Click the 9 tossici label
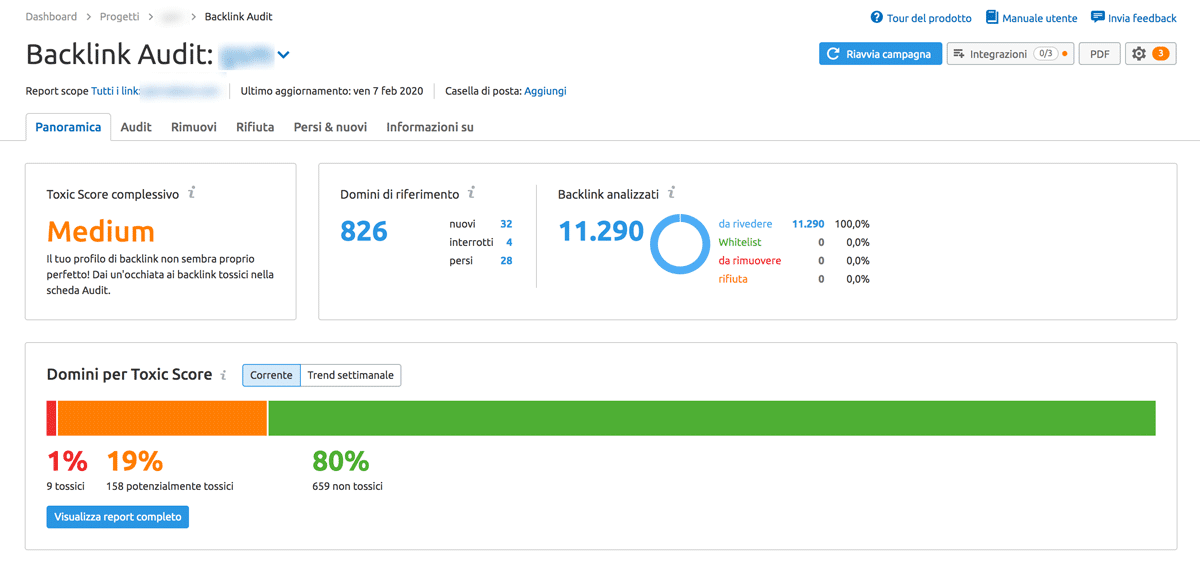This screenshot has width=1200, height=564. click(x=66, y=486)
